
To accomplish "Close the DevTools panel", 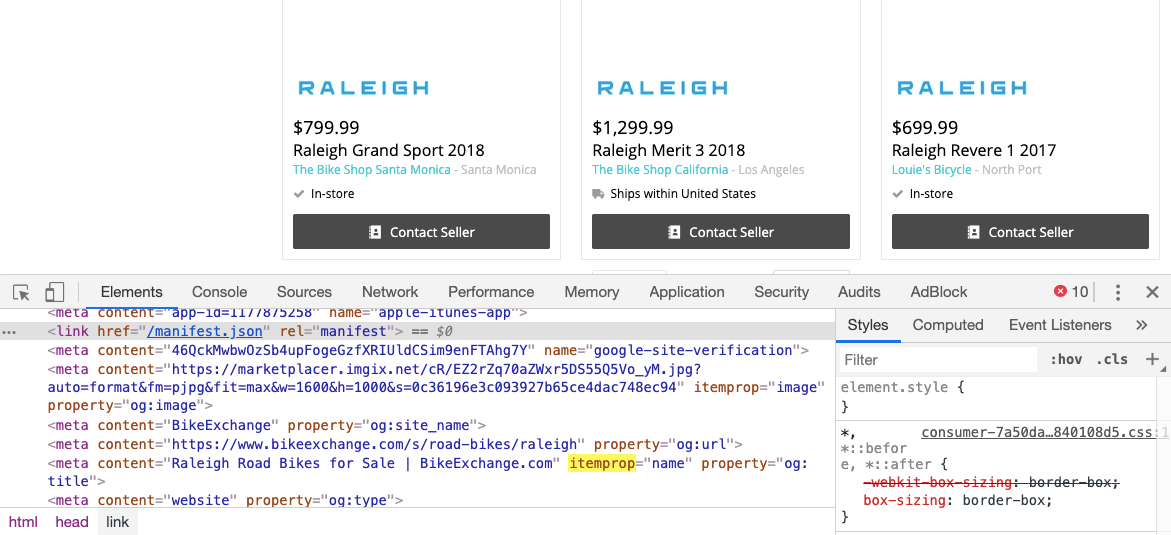I will pyautogui.click(x=1152, y=292).
